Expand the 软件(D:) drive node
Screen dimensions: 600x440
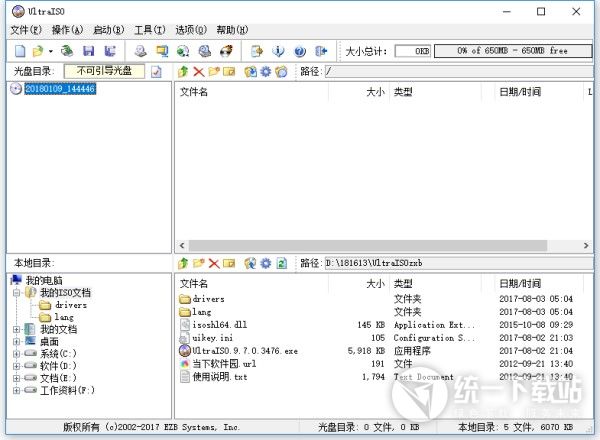point(16,366)
